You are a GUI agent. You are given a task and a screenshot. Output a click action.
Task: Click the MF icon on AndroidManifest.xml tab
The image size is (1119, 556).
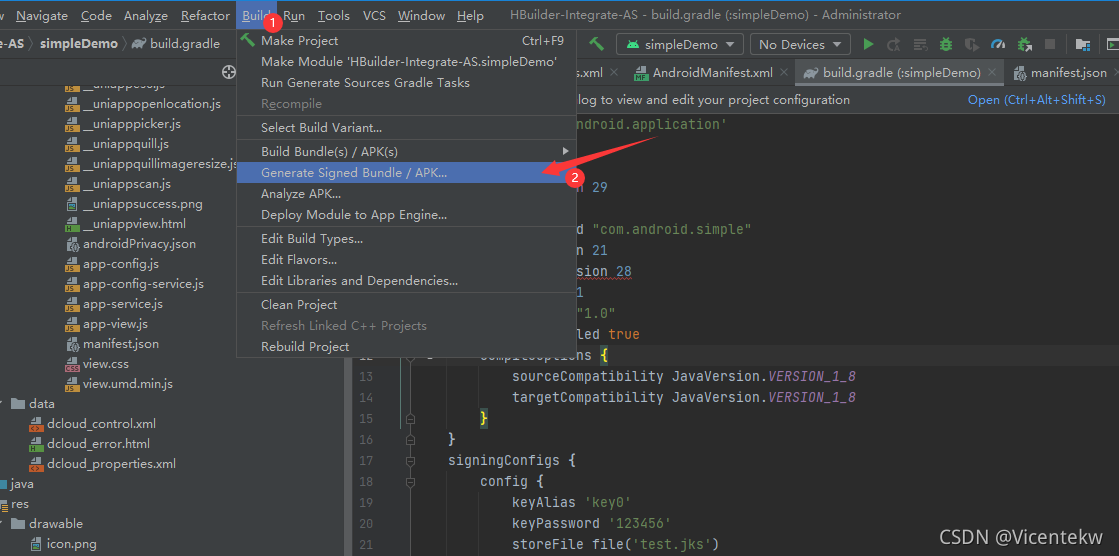point(641,73)
